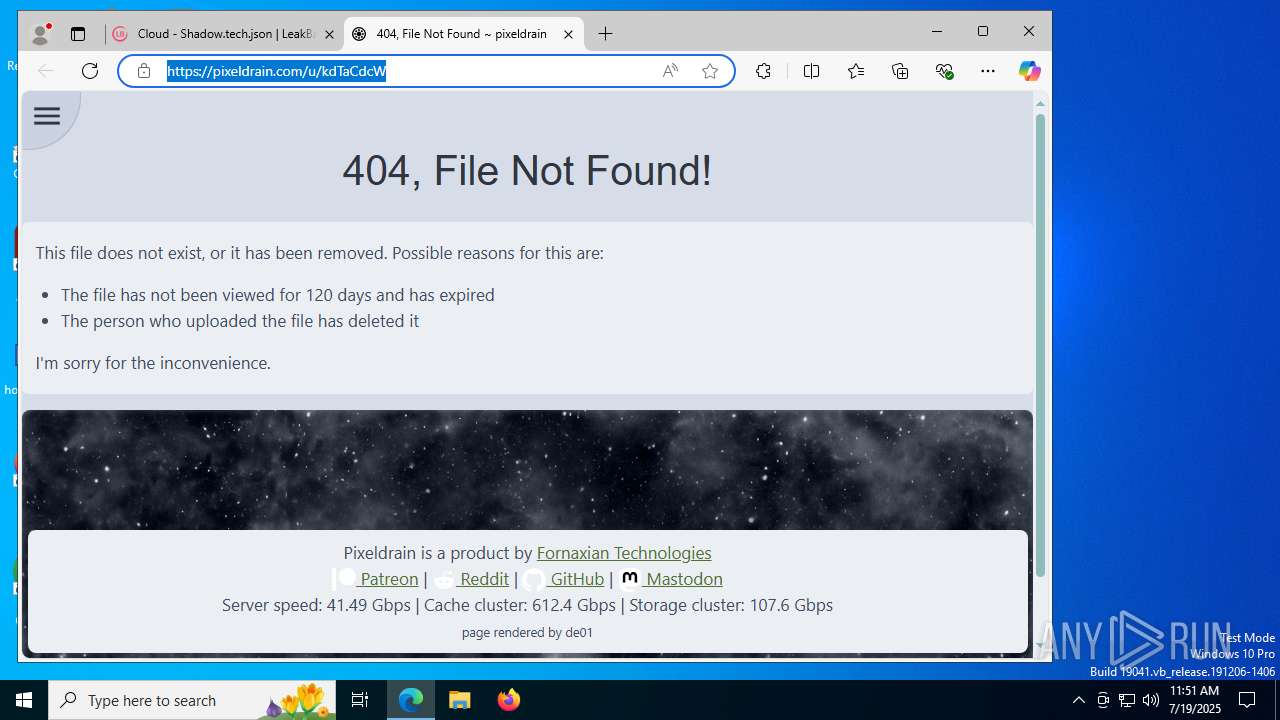Select the 404, File Not Found pixeldrain tab
Image resolution: width=1280 pixels, height=720 pixels.
(x=463, y=34)
